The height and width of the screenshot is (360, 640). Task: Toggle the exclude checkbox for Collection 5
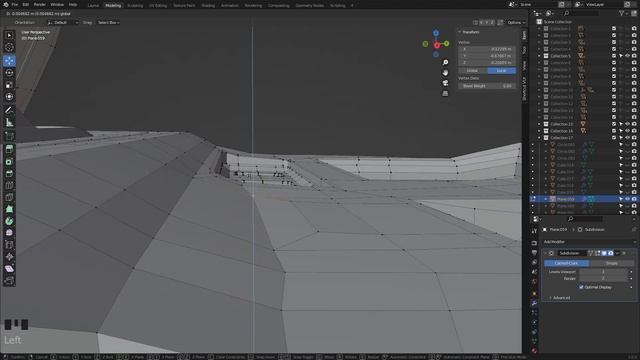point(614,56)
